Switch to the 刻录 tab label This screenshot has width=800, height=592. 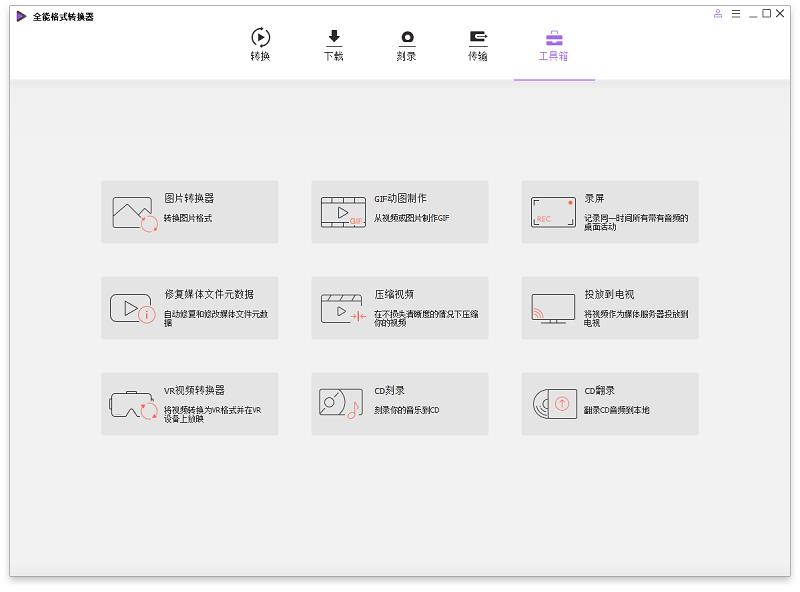[407, 56]
